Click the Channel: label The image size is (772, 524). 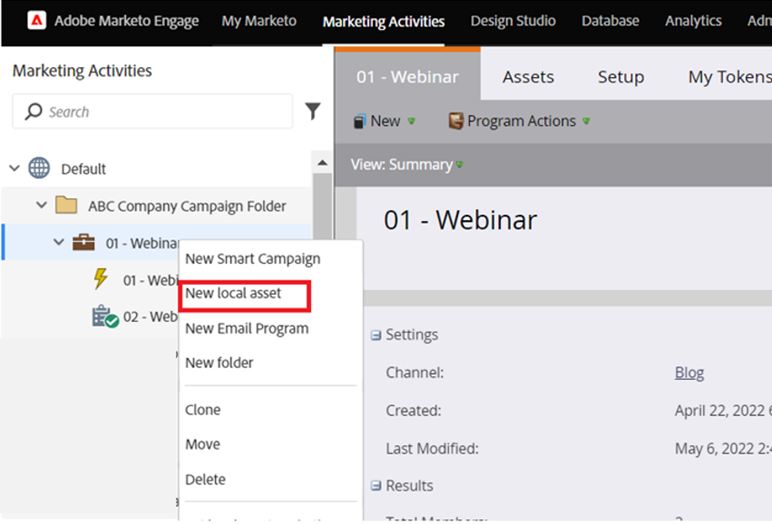[x=415, y=373]
